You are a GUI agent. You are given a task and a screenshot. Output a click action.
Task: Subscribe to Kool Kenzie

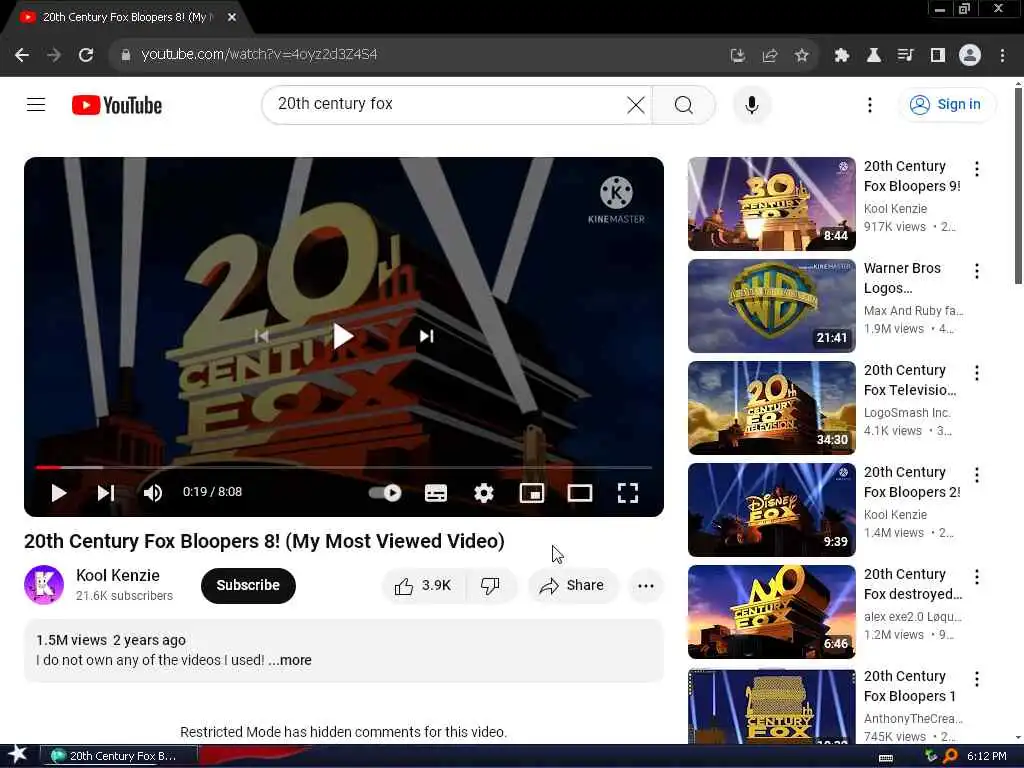coord(248,585)
